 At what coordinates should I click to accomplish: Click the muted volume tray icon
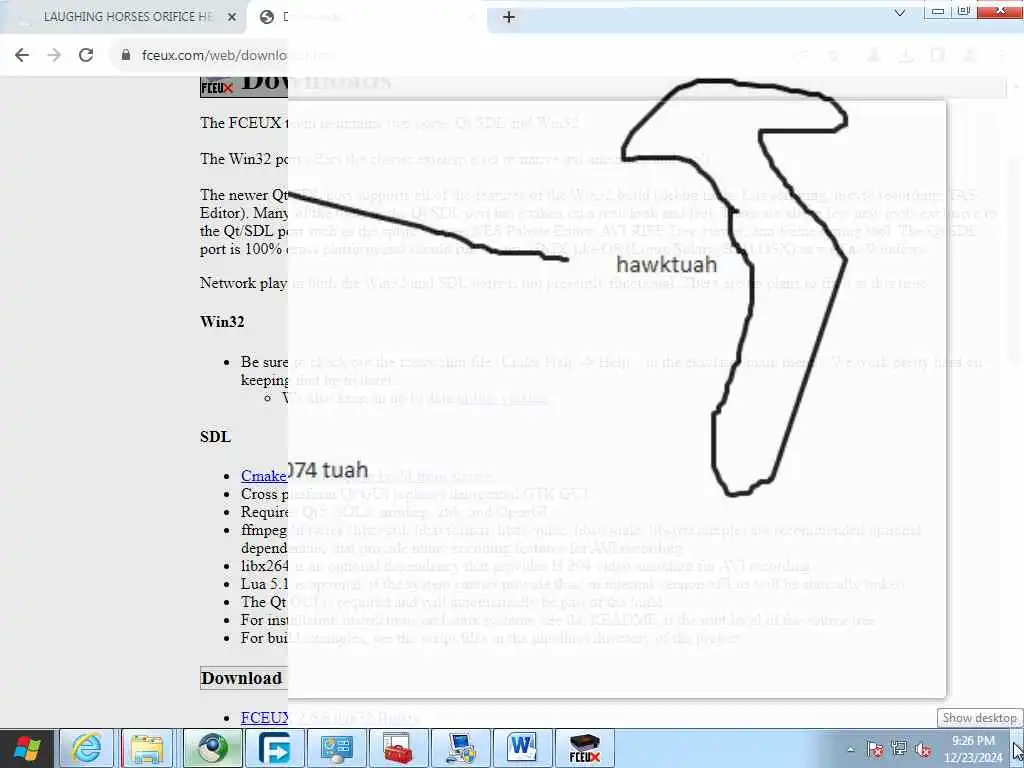click(x=923, y=749)
